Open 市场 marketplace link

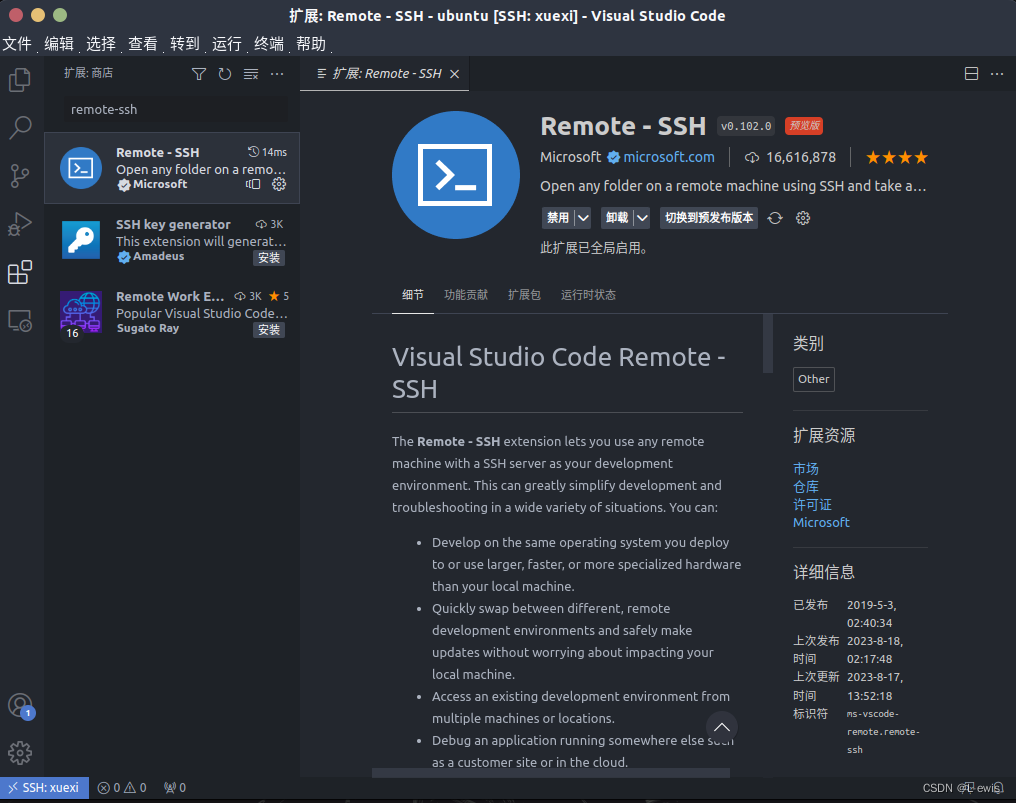tap(805, 468)
